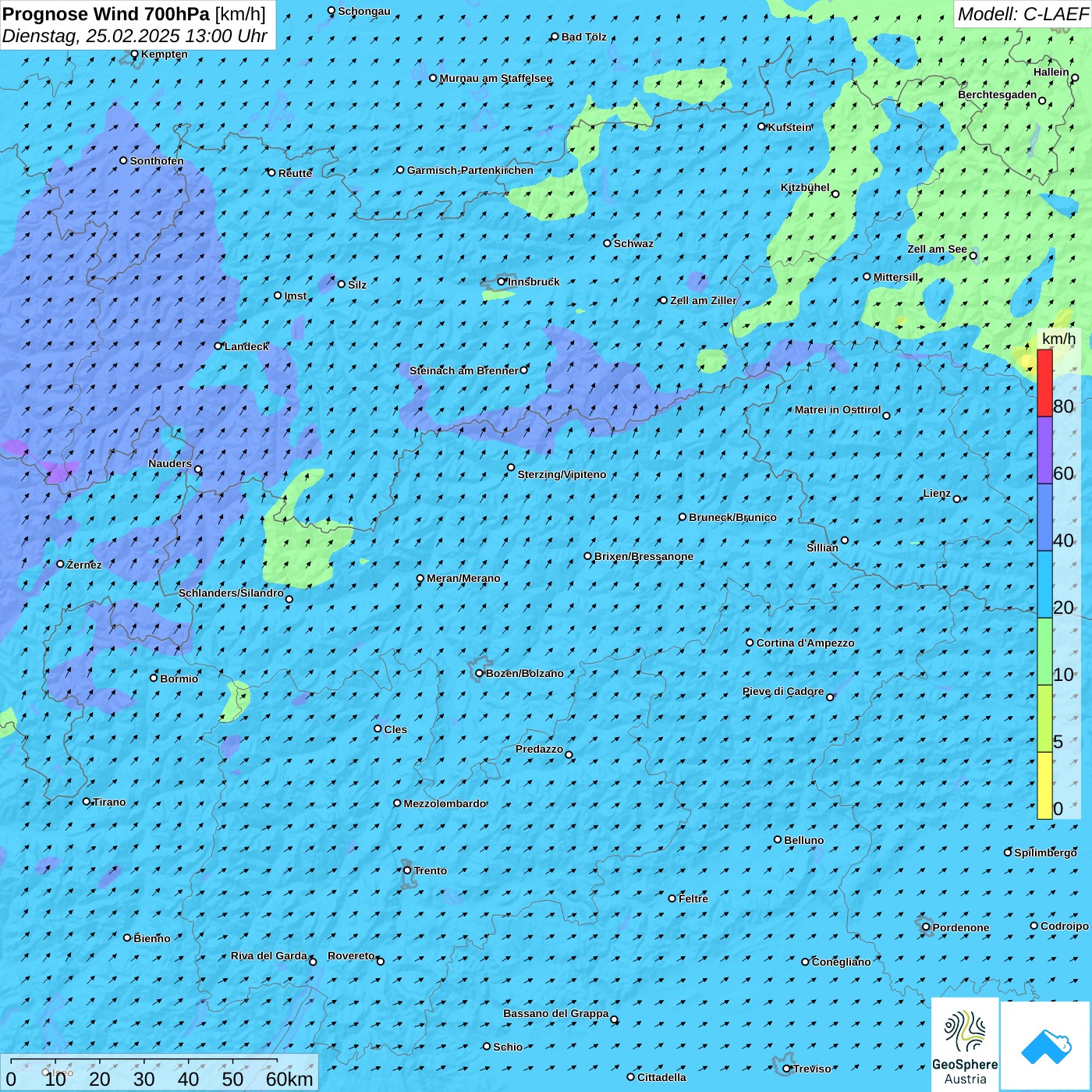Viewport: 1092px width, 1092px height.
Task: Click the GeoSphere Austria logo
Action: [x=965, y=1043]
